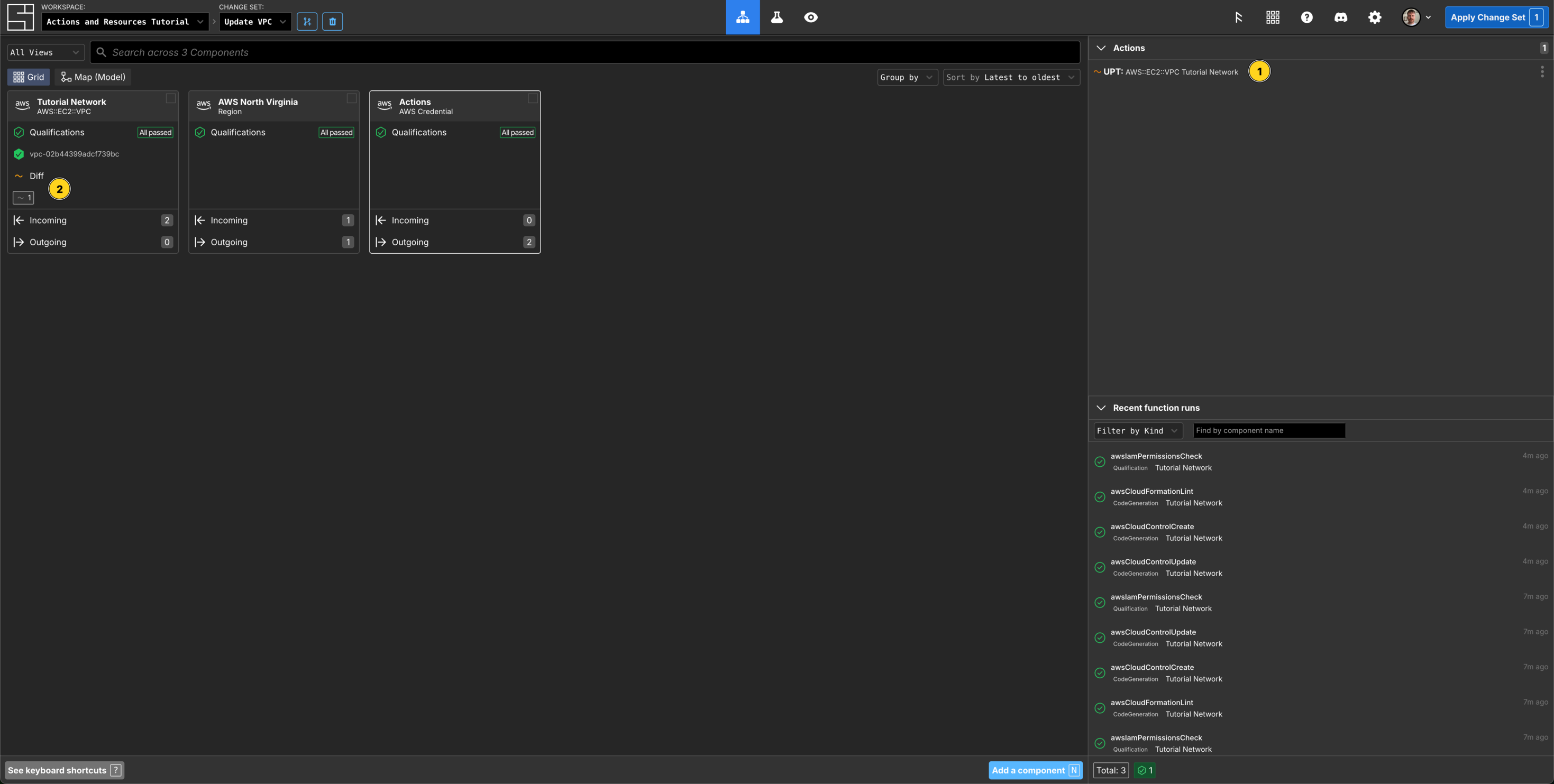Open the eye Audit view icon
Viewport: 1554px width, 784px height.
[811, 17]
